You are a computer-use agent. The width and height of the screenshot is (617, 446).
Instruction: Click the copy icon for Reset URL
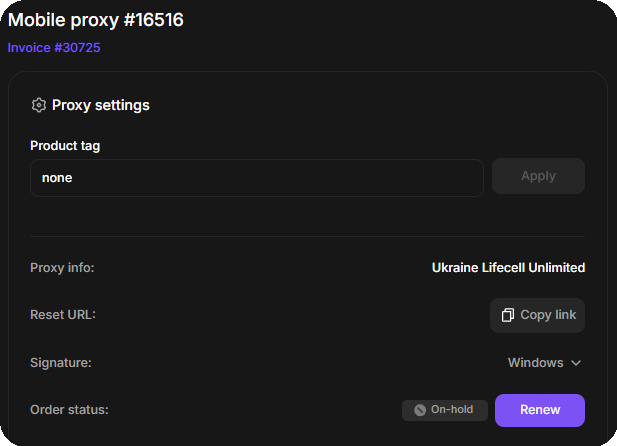click(x=508, y=315)
